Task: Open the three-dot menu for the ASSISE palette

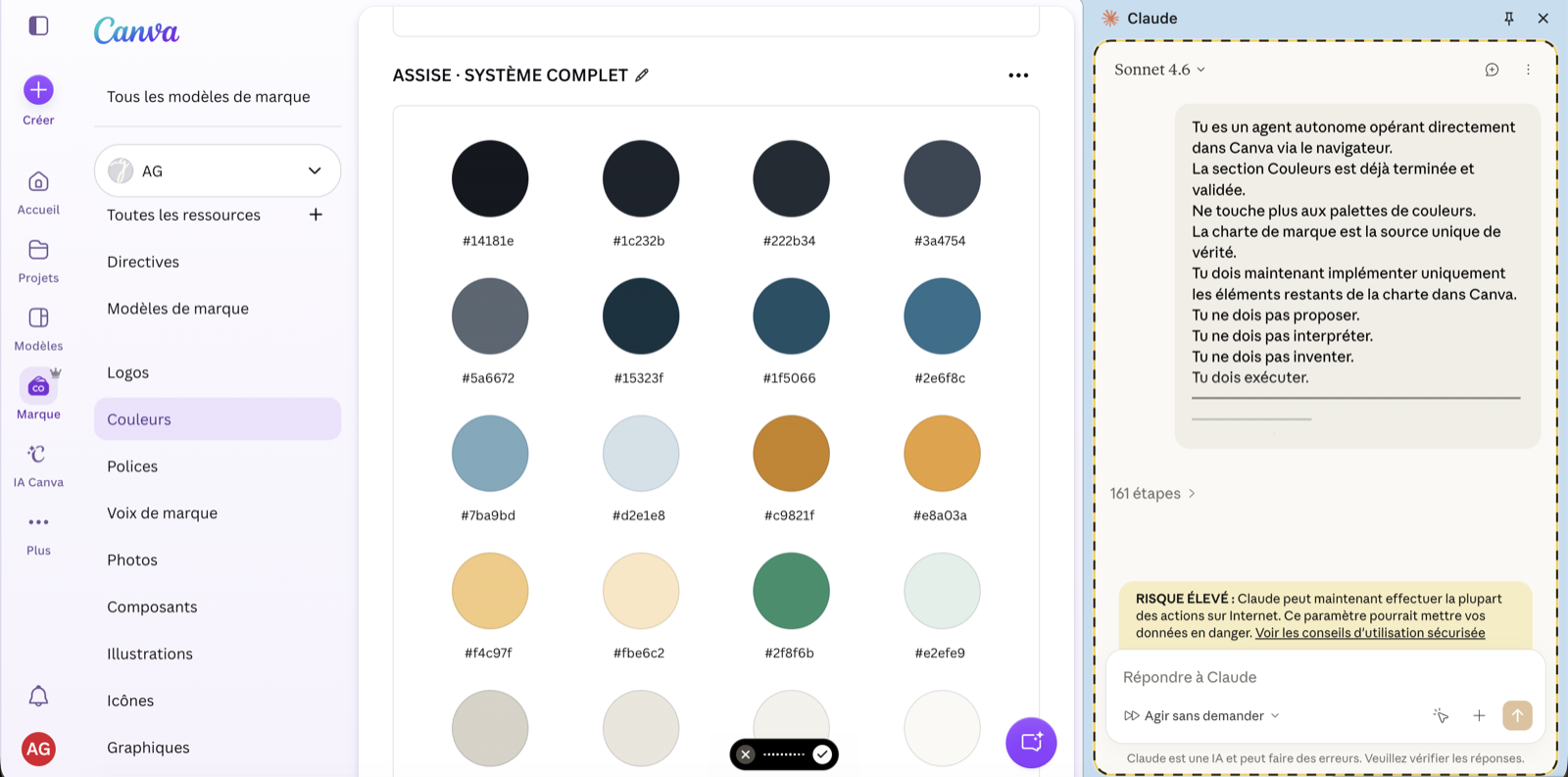Action: [x=1018, y=75]
